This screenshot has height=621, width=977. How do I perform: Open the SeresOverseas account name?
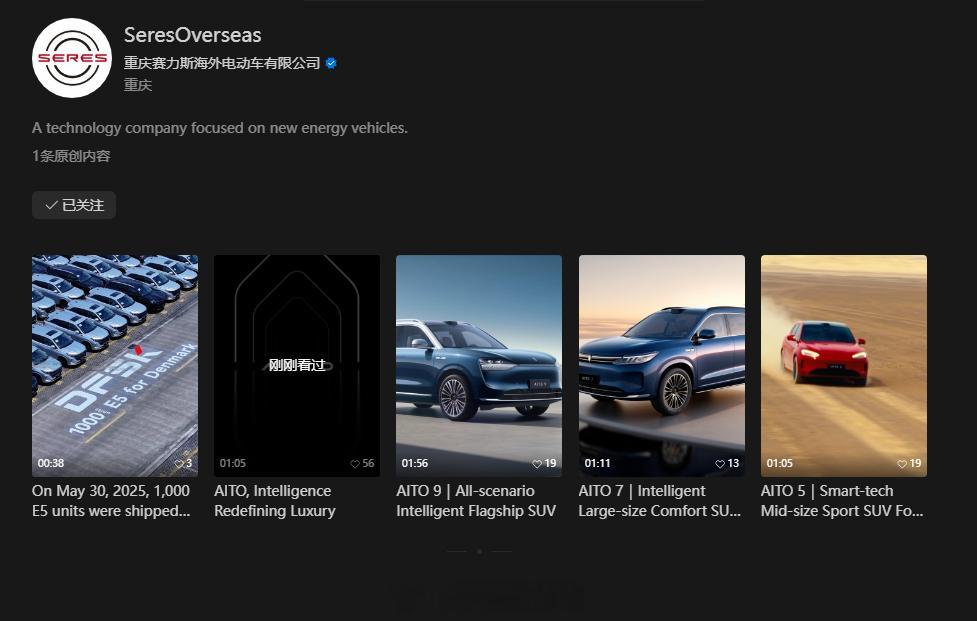(x=193, y=35)
